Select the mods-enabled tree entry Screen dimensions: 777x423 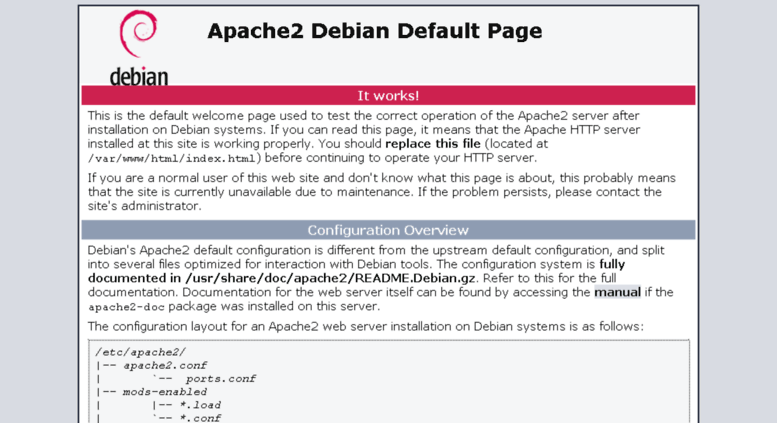165,392
